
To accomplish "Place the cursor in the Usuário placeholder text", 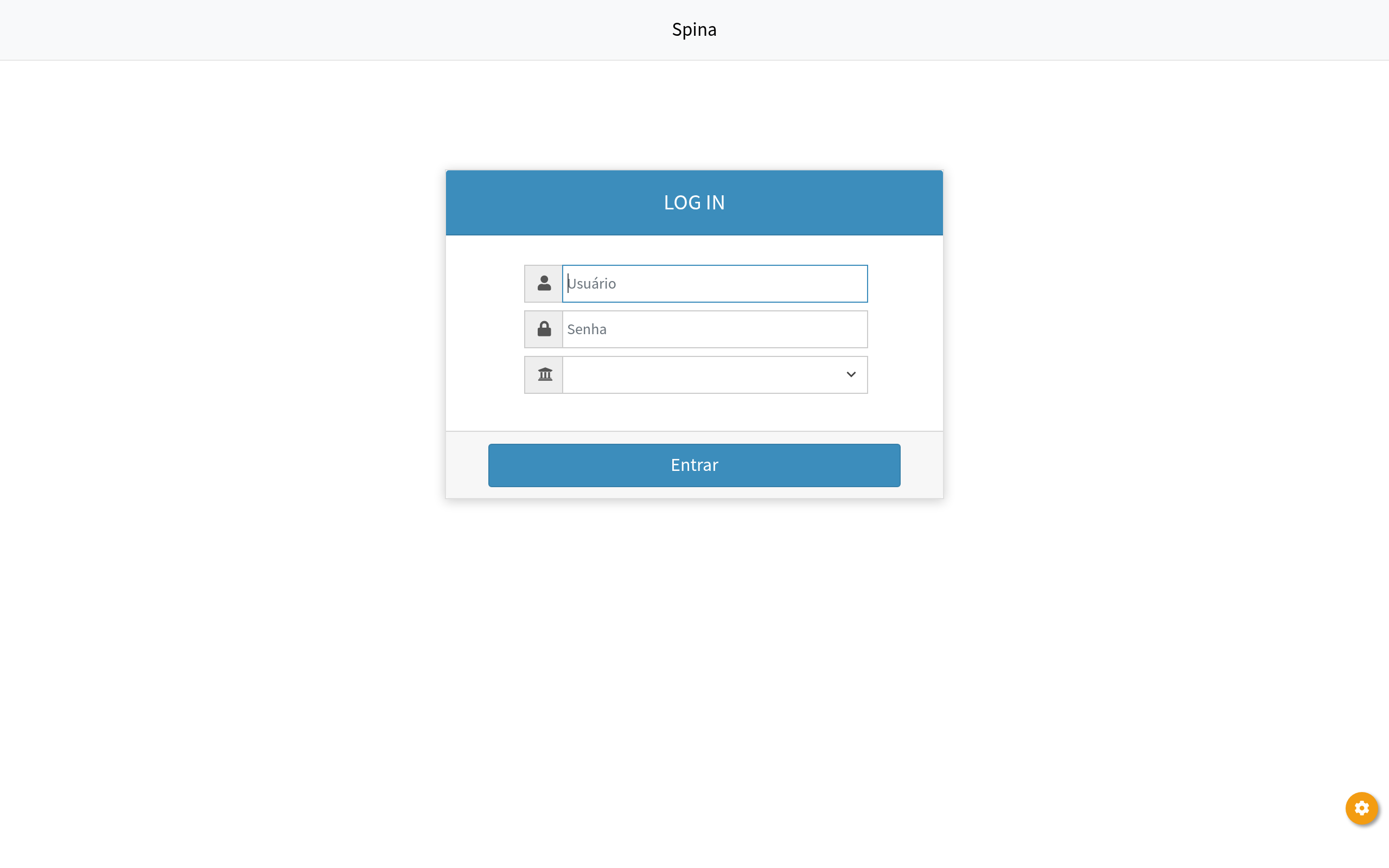I will pyautogui.click(x=592, y=284).
